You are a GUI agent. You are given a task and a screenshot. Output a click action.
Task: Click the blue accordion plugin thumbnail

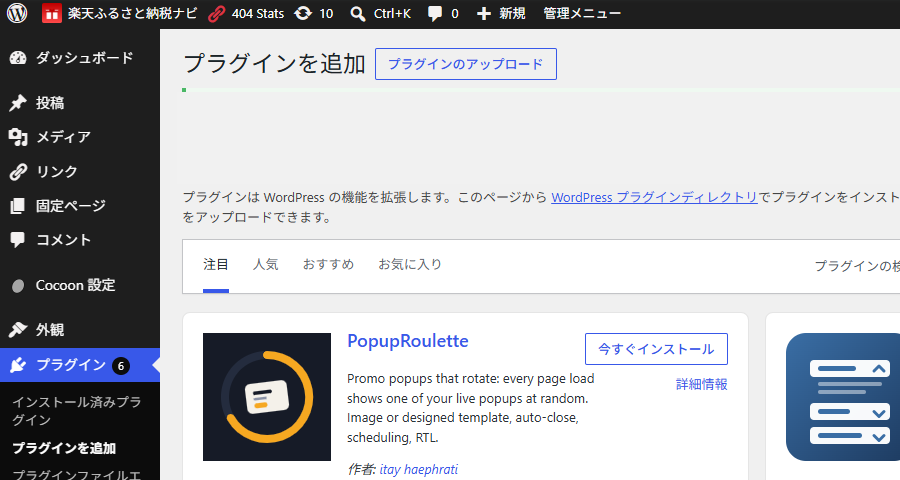[x=843, y=397]
